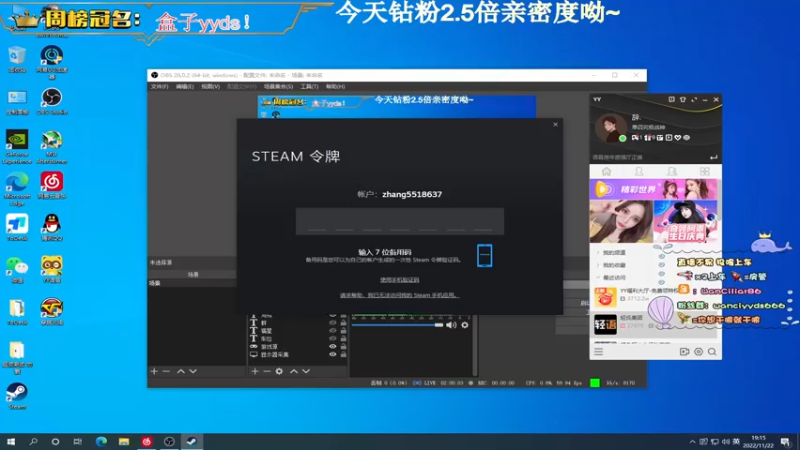Click the OBS mixer panel scrollbar
The image size is (800, 450).
click(475, 345)
